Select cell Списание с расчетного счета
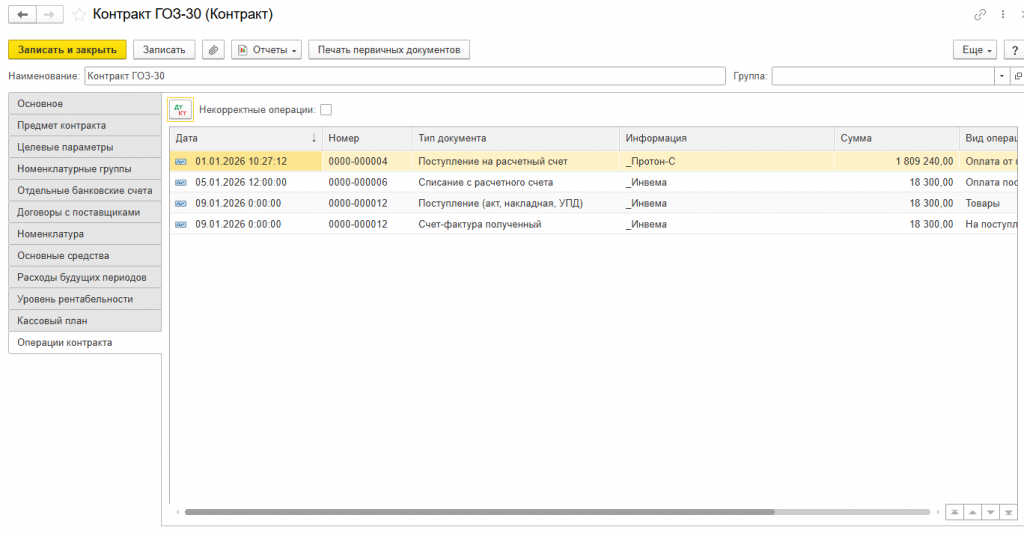This screenshot has height=533, width=1024. pyautogui.click(x=515, y=182)
